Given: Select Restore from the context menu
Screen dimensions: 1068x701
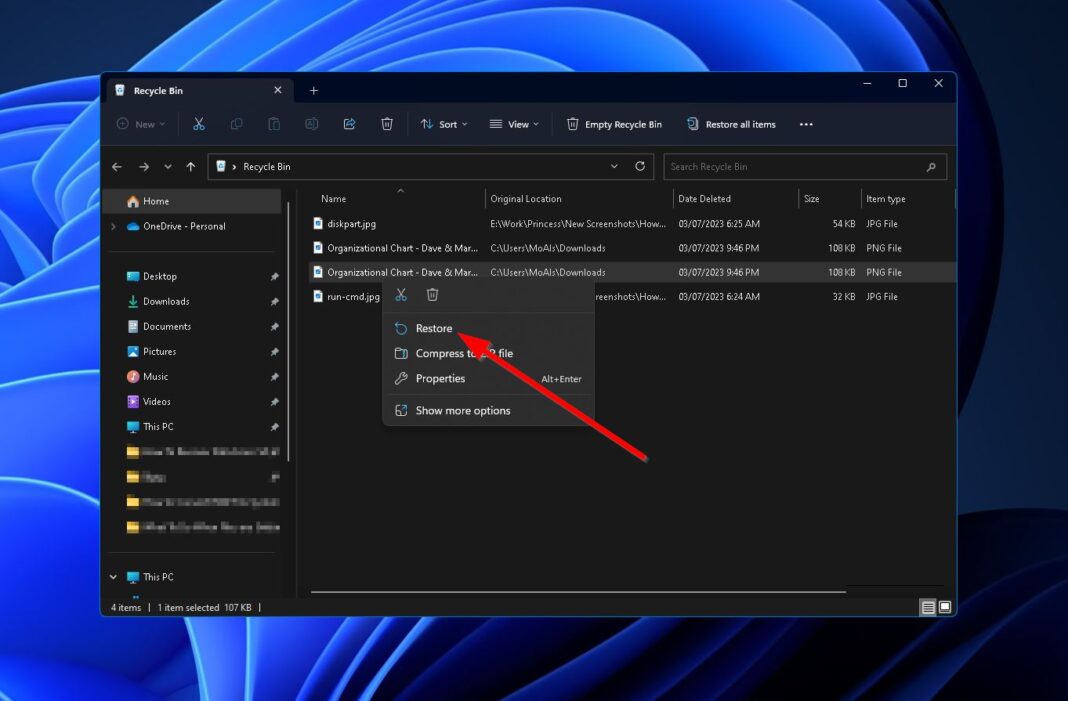Looking at the screenshot, I should (433, 327).
